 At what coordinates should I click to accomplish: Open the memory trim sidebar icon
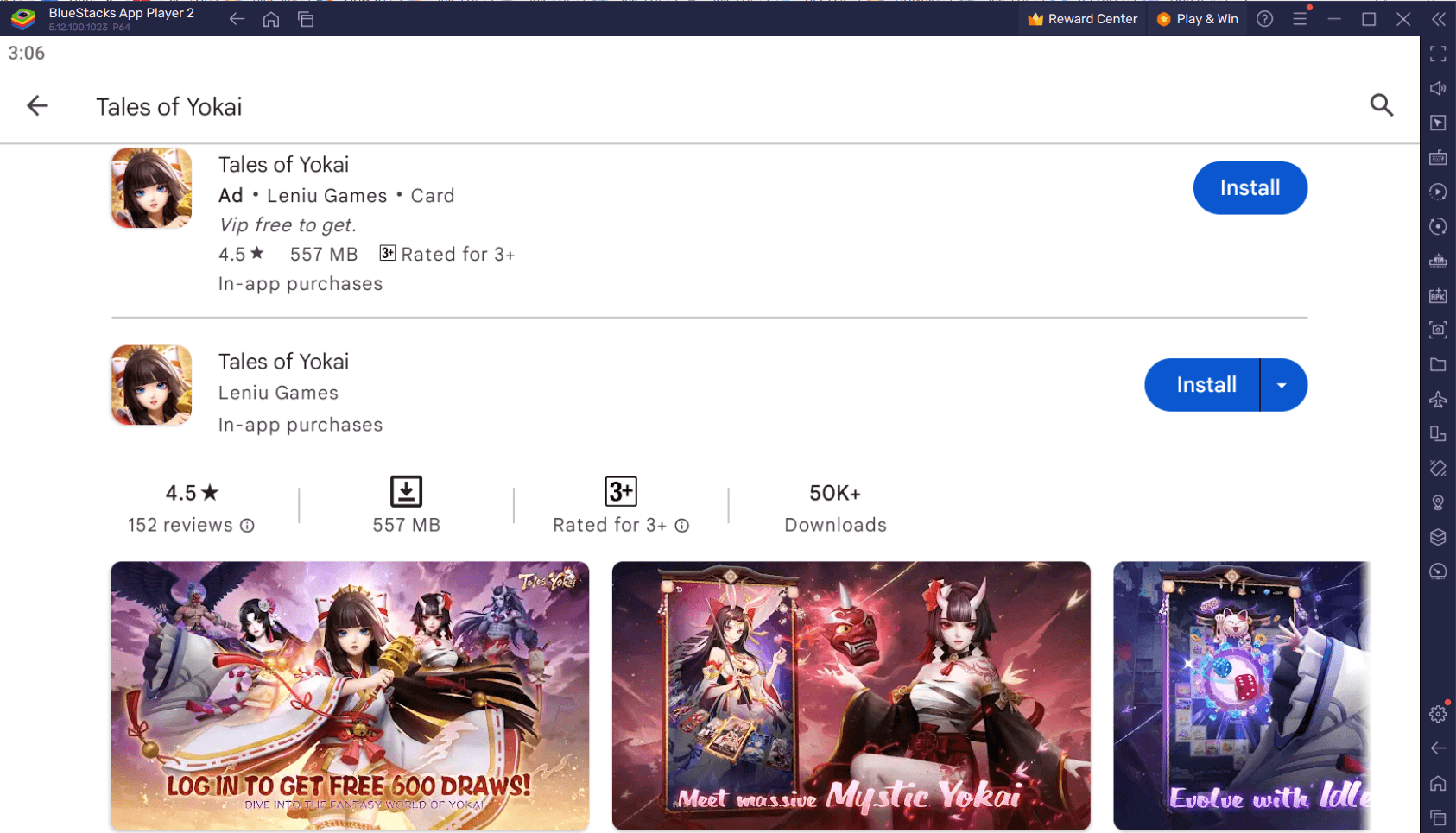coord(1438,261)
